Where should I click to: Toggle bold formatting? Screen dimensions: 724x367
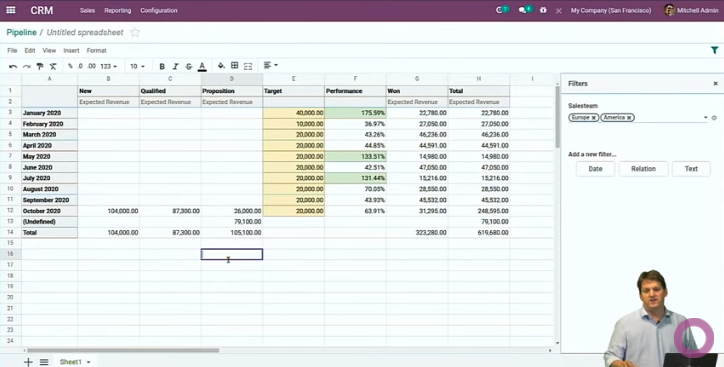pos(162,66)
